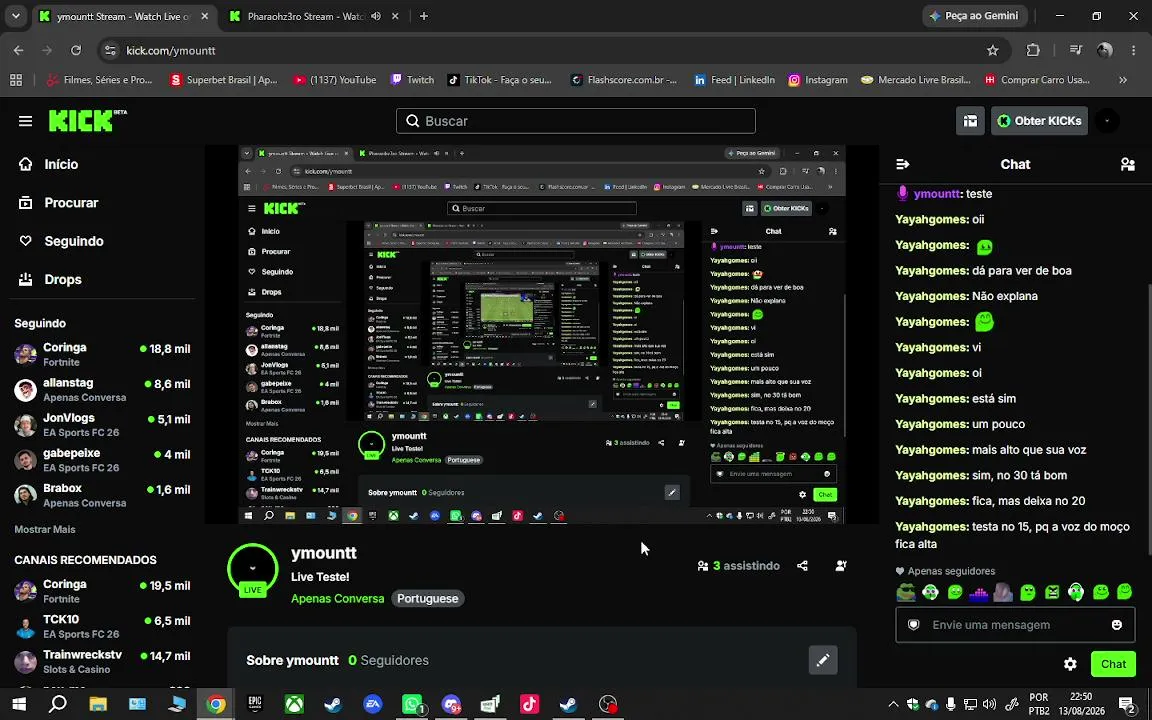The width and height of the screenshot is (1152, 720).
Task: Open the Apenas Conversa category link under Live Teste
Action: pos(337,599)
